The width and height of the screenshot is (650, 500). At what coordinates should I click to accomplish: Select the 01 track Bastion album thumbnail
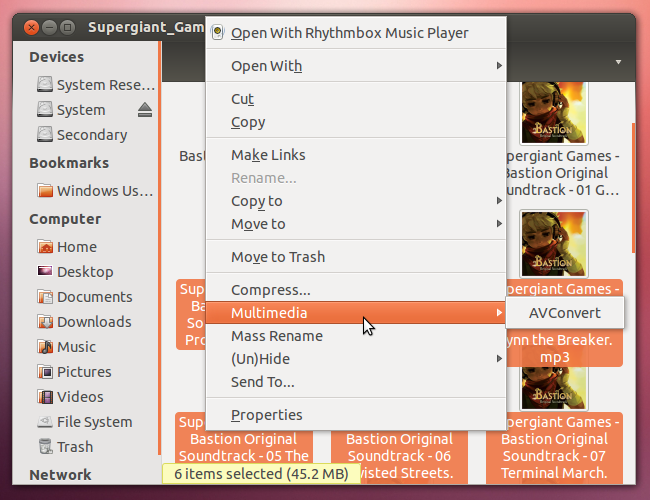click(x=554, y=113)
